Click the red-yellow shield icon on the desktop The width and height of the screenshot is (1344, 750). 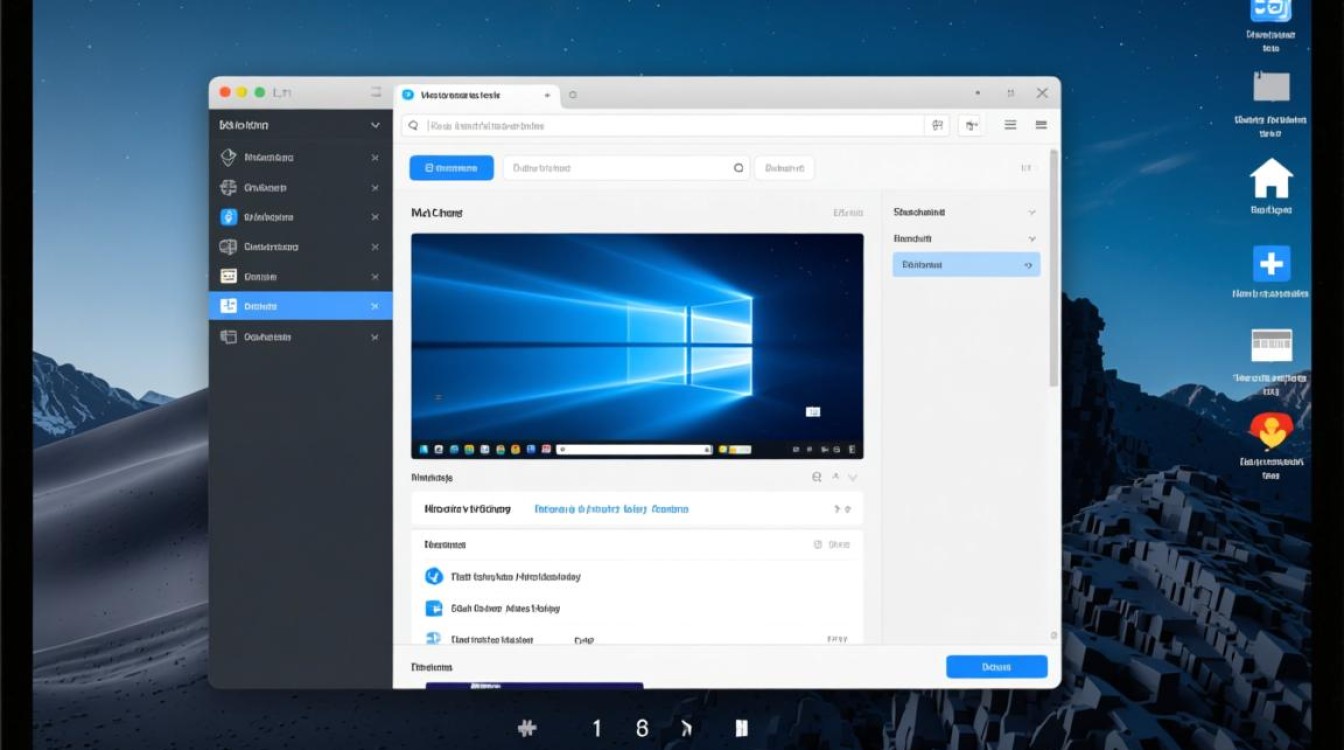tap(1271, 430)
